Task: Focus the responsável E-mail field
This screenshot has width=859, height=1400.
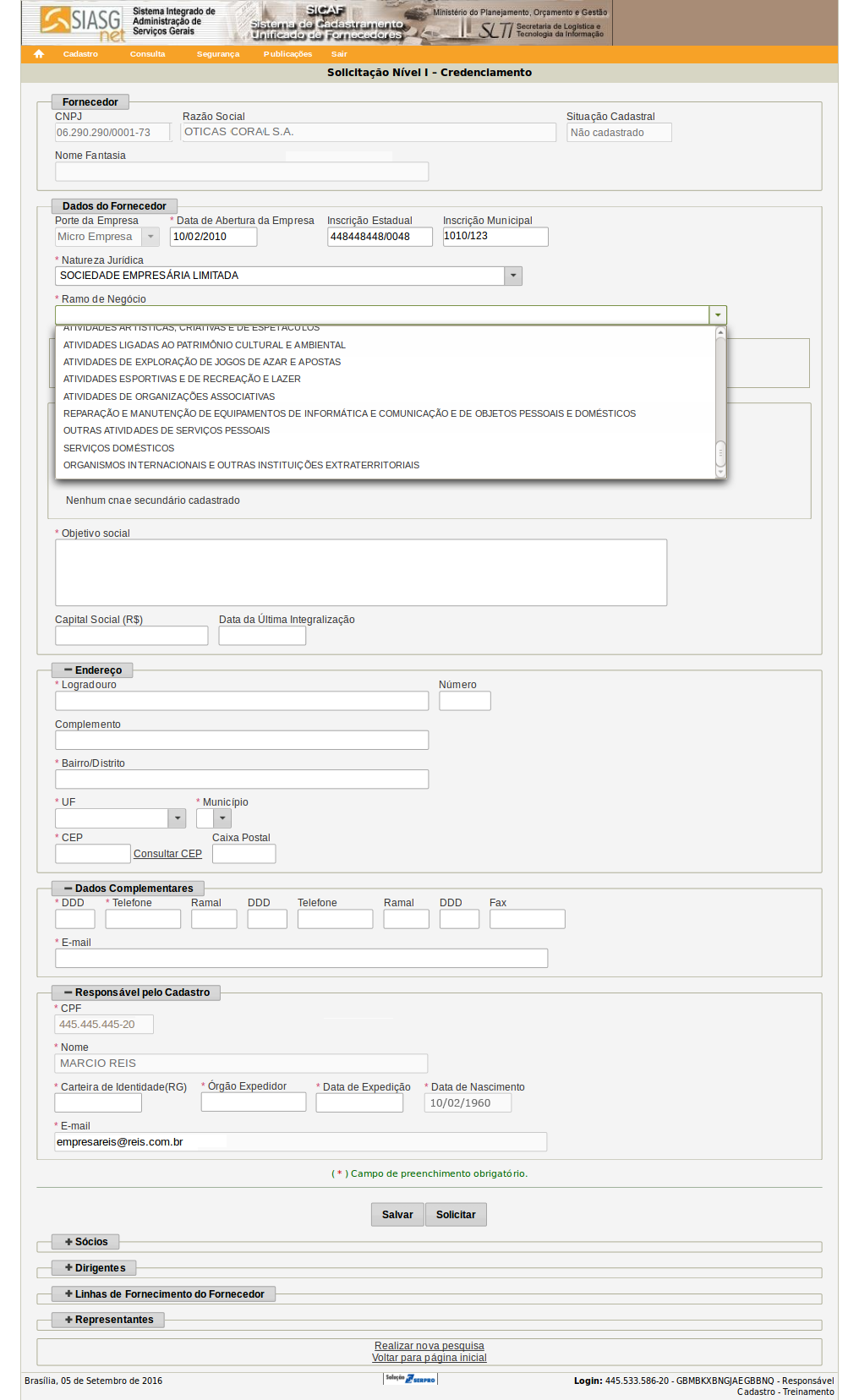Action: coord(301,1141)
